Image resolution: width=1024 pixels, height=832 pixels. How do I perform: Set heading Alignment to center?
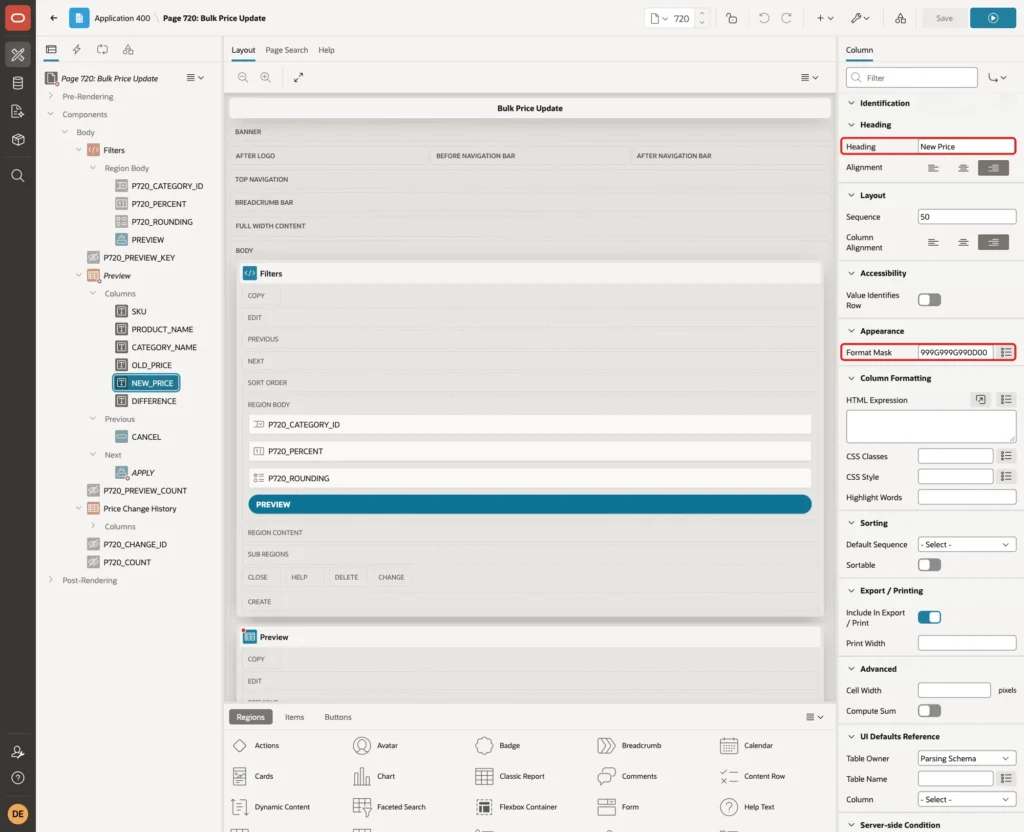point(963,168)
